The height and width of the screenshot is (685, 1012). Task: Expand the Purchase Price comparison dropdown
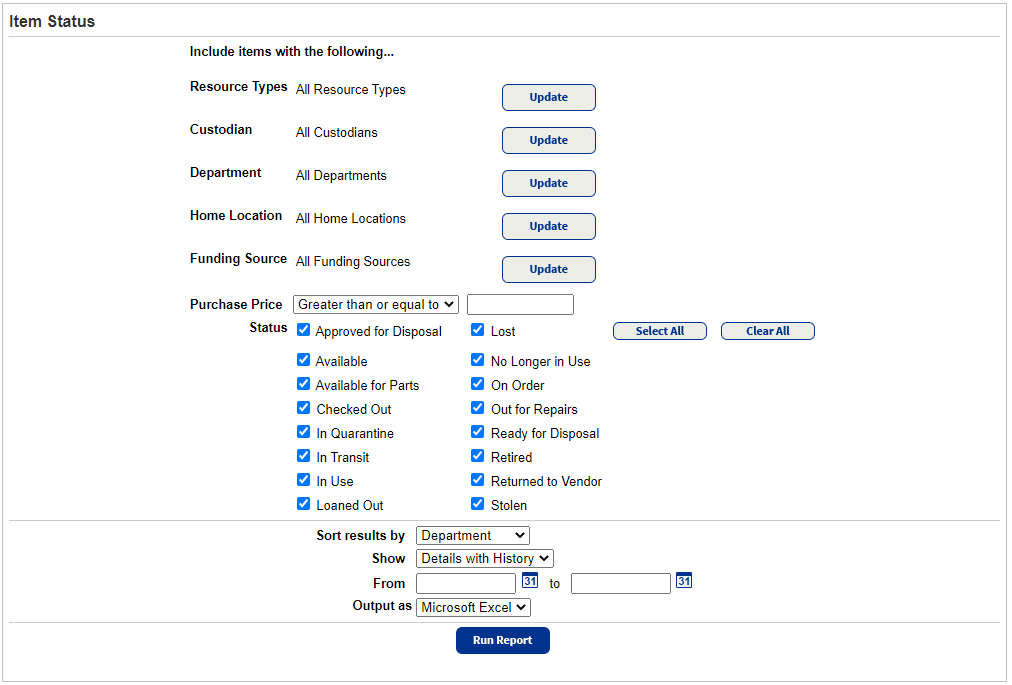pyautogui.click(x=376, y=304)
